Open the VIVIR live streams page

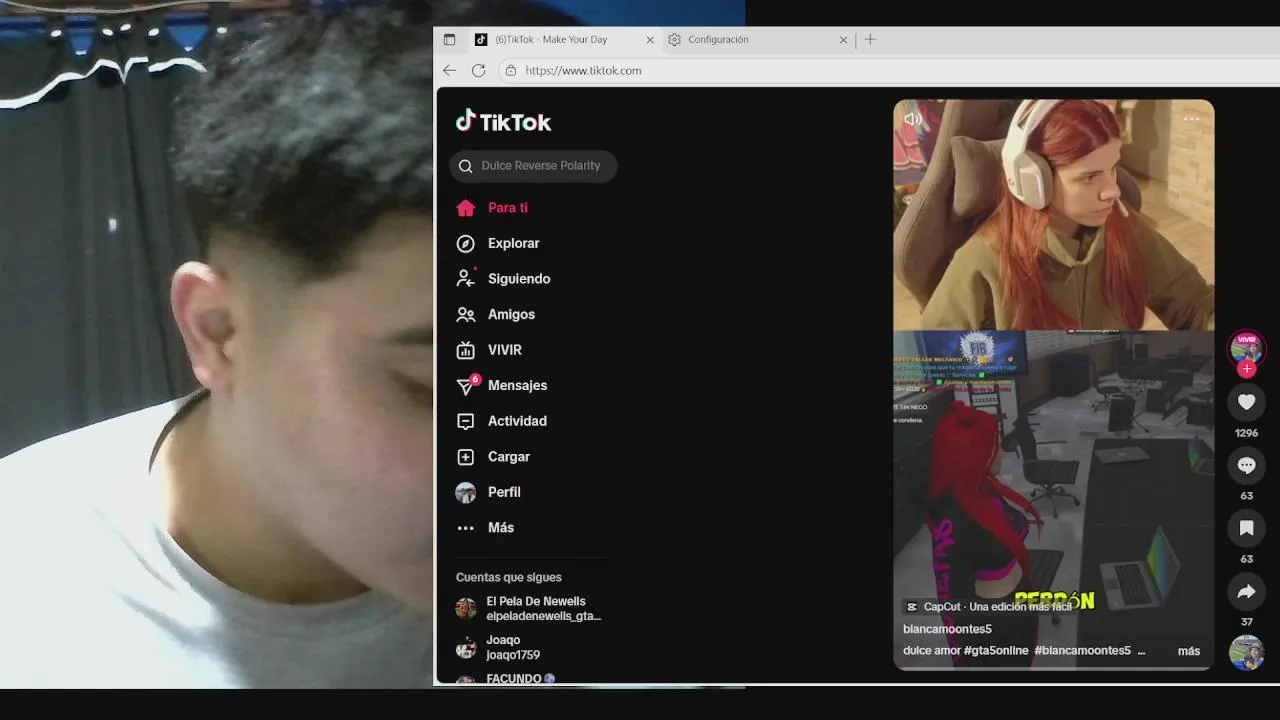tap(489, 350)
